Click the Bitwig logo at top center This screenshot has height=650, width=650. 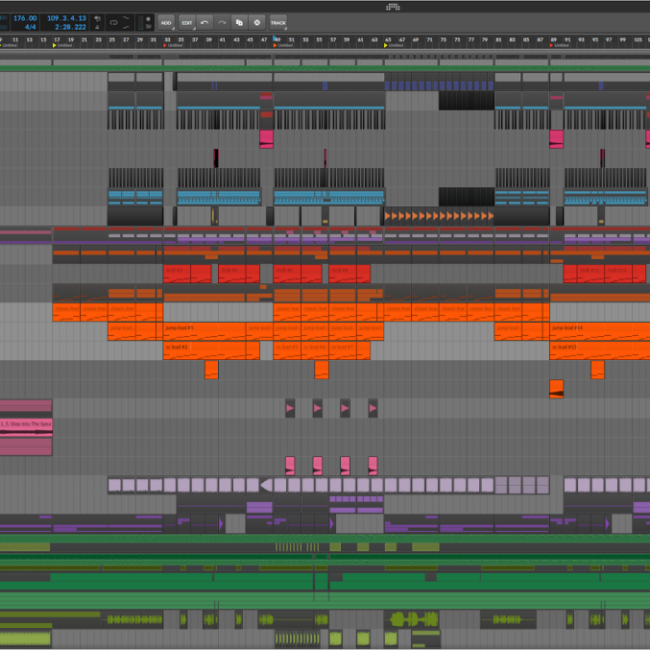coord(393,6)
